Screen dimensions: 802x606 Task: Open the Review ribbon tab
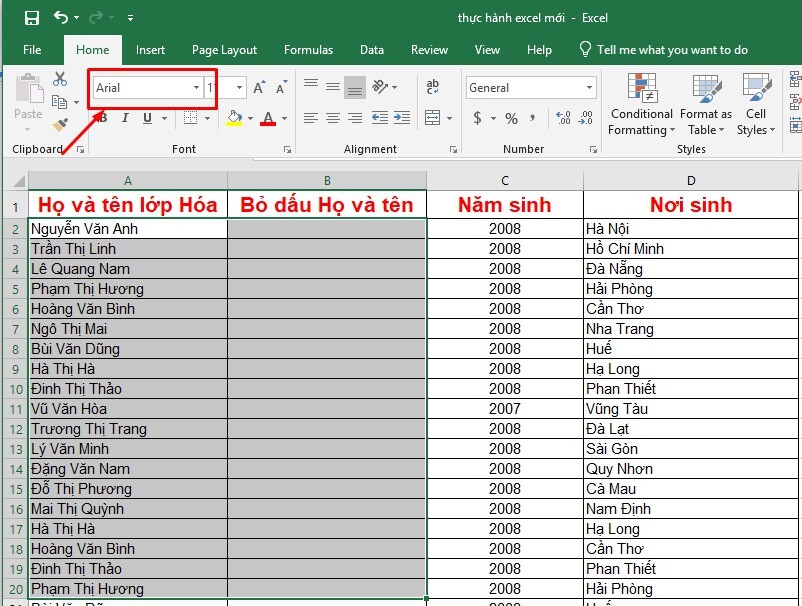click(x=429, y=49)
